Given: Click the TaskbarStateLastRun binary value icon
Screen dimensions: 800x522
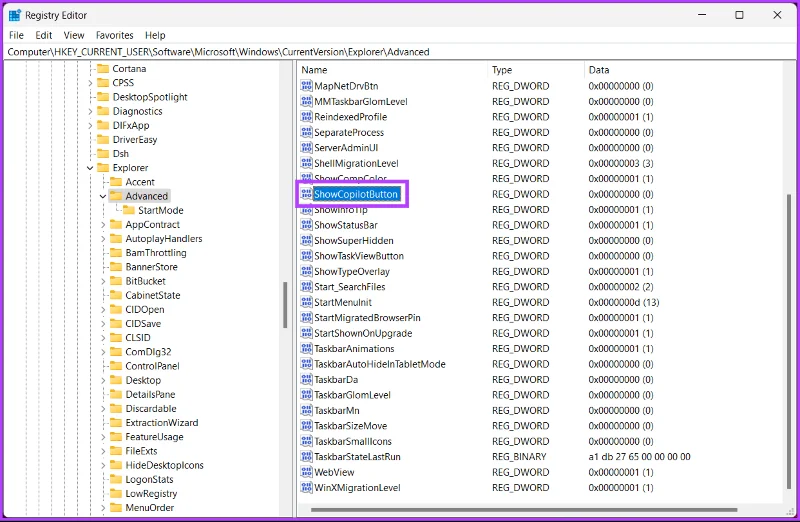Looking at the screenshot, I should click(x=306, y=456).
